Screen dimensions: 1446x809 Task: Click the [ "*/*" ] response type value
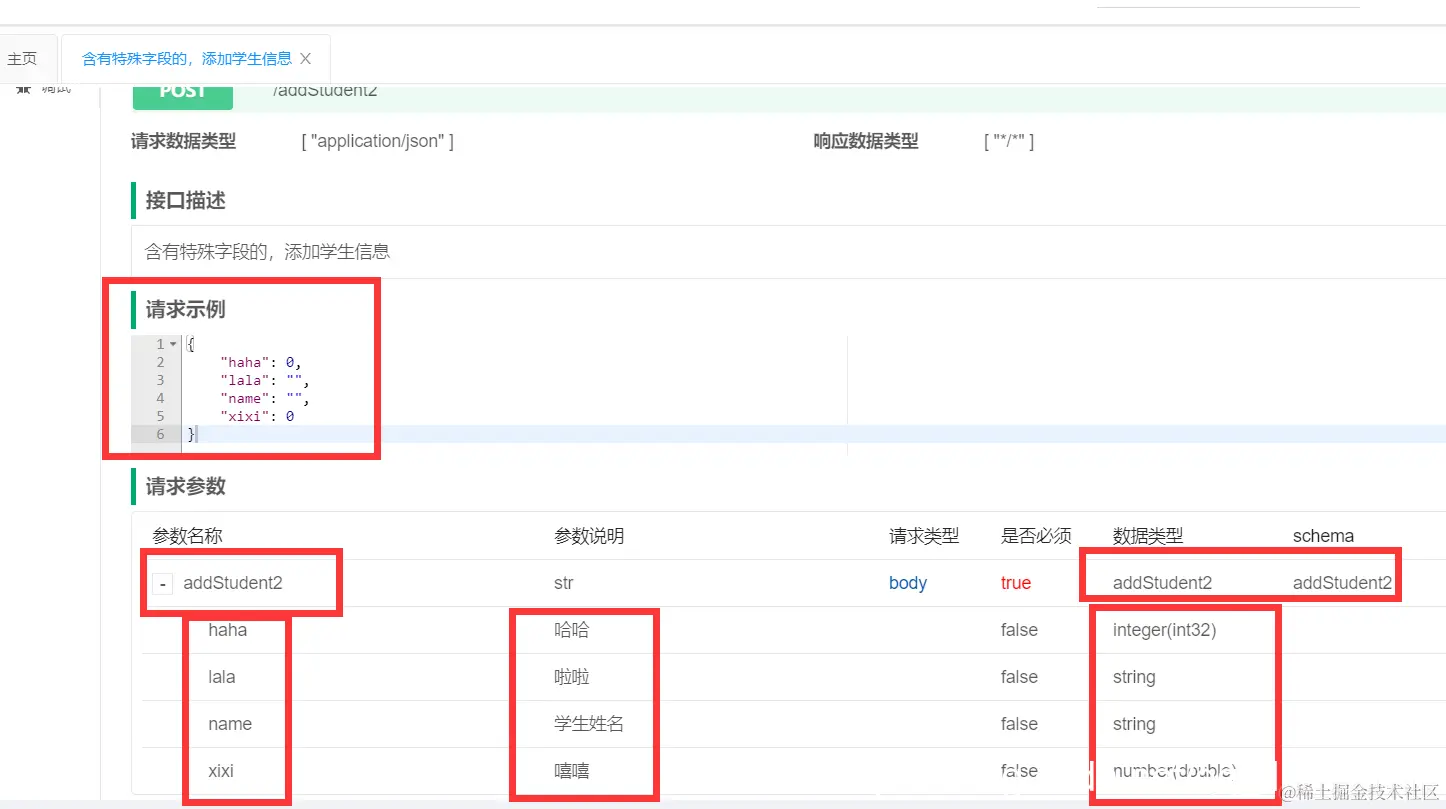click(x=1009, y=142)
